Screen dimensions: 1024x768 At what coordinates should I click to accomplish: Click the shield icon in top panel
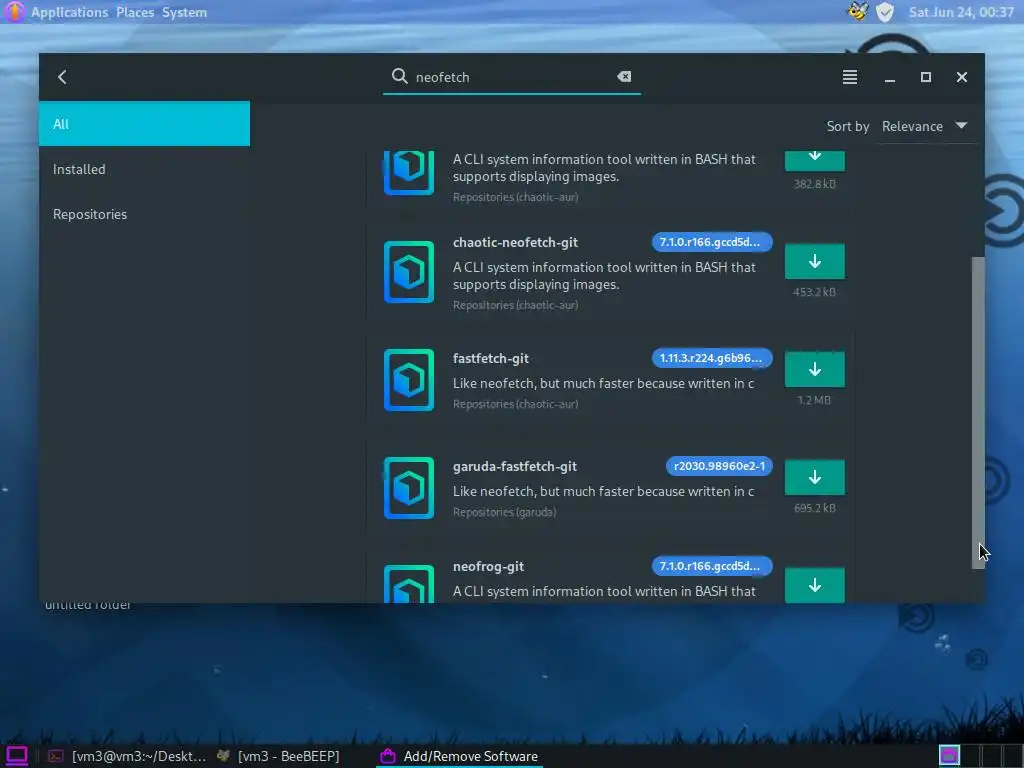[x=885, y=12]
